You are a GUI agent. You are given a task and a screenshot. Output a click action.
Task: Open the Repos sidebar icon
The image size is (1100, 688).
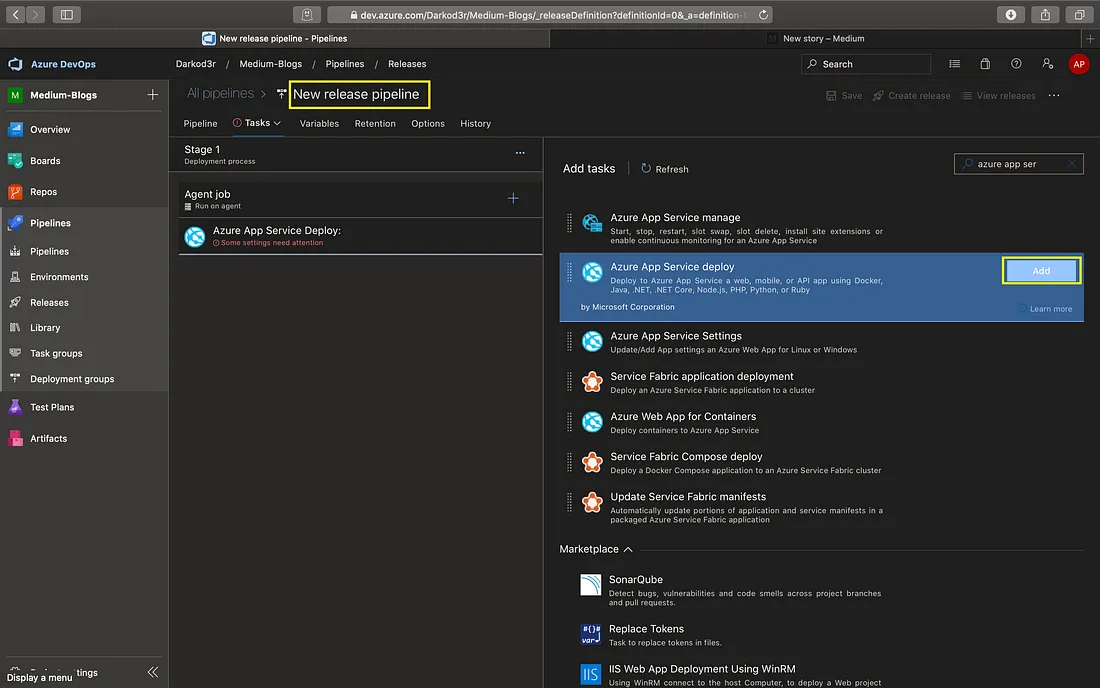[15, 191]
